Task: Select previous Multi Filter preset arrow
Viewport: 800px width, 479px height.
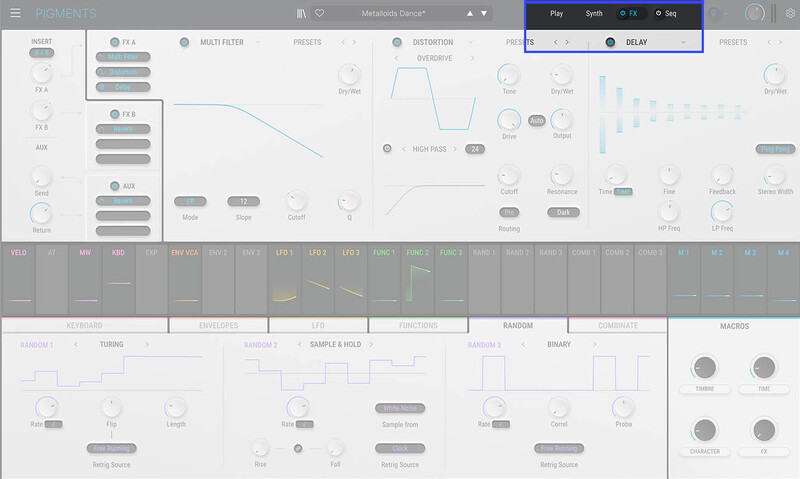Action: point(343,42)
